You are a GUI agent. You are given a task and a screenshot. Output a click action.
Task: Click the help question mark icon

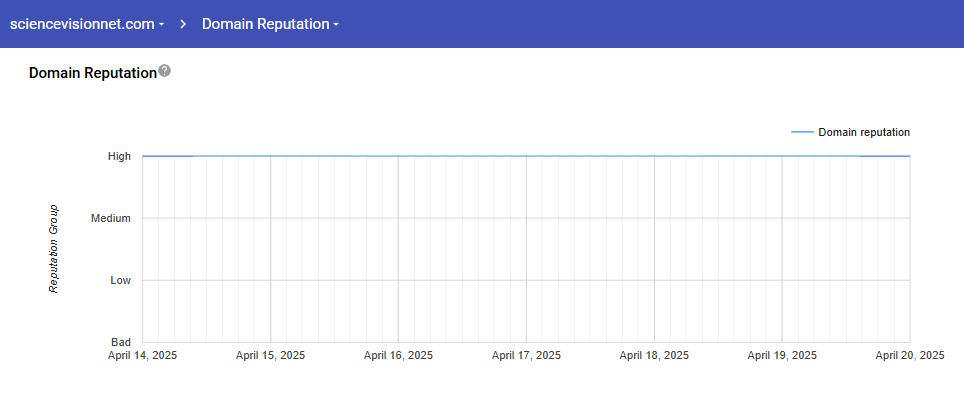tap(165, 71)
